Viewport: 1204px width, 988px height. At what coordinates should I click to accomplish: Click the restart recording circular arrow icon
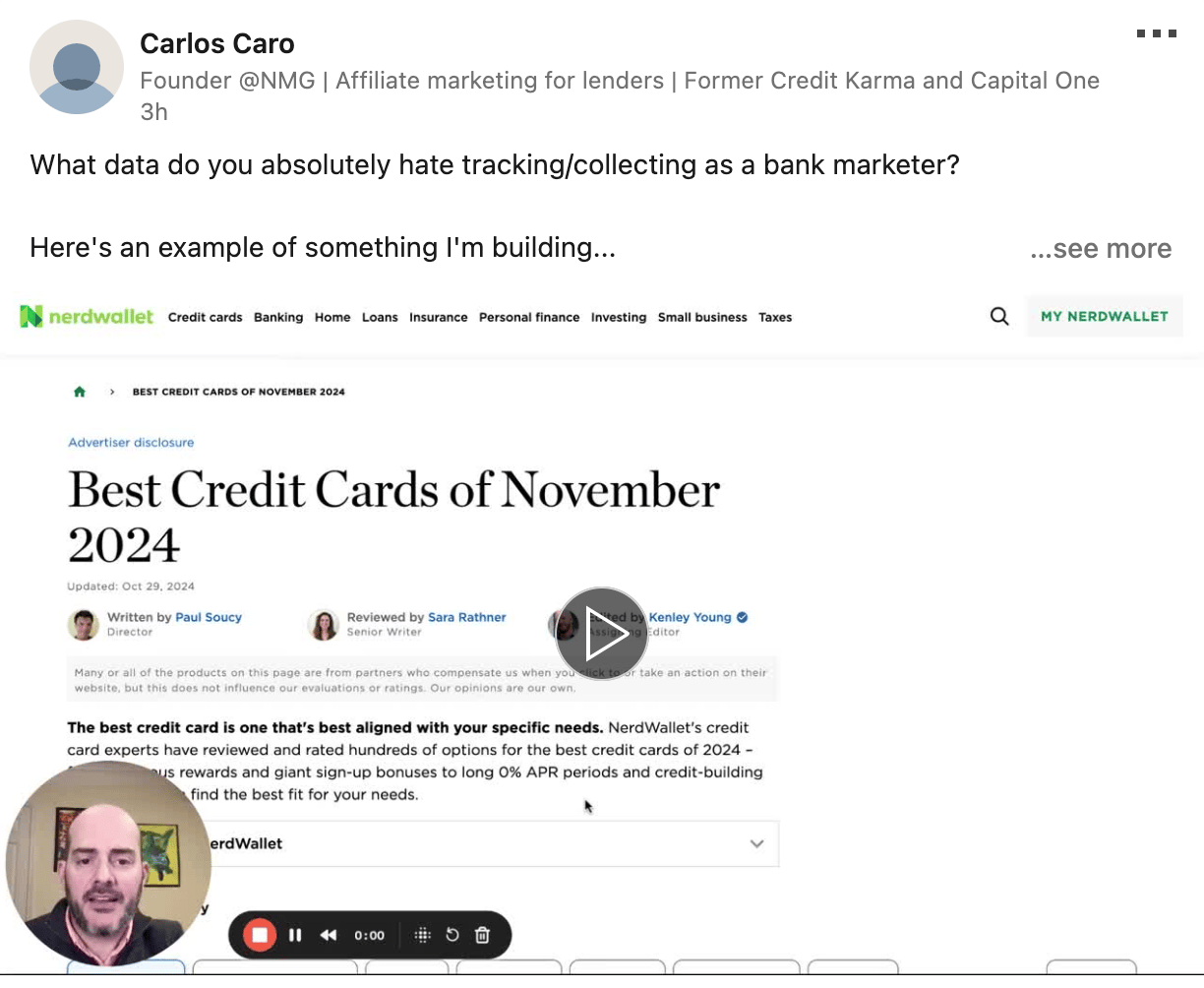coord(452,935)
